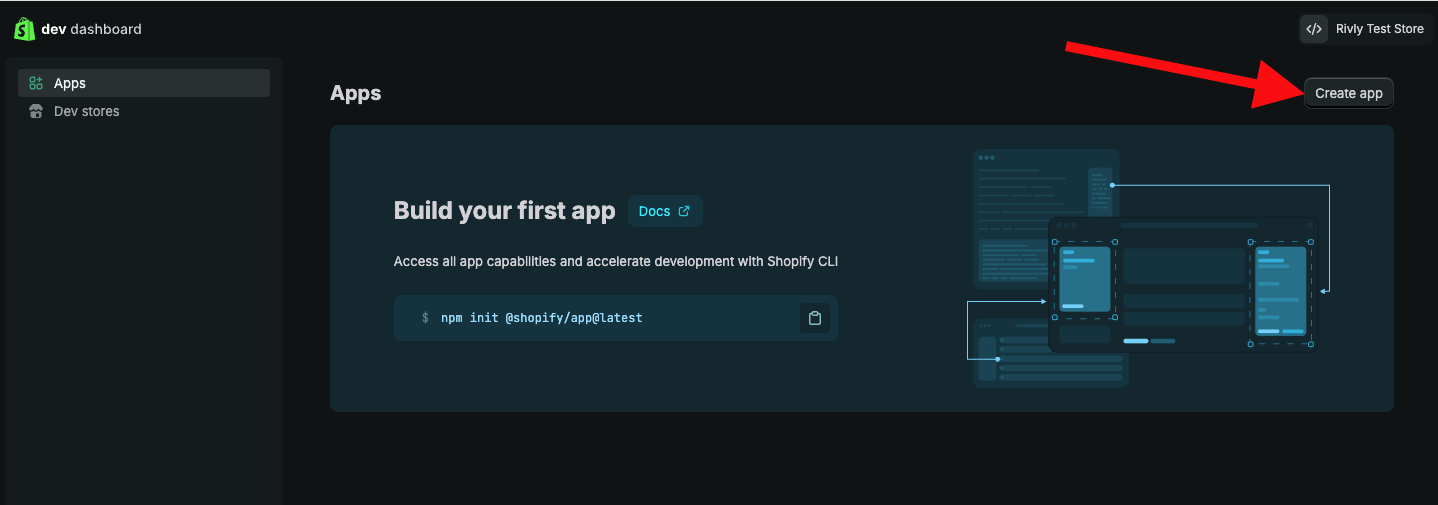Go to Dev stores in sidebar
The height and width of the screenshot is (505, 1438).
click(86, 111)
